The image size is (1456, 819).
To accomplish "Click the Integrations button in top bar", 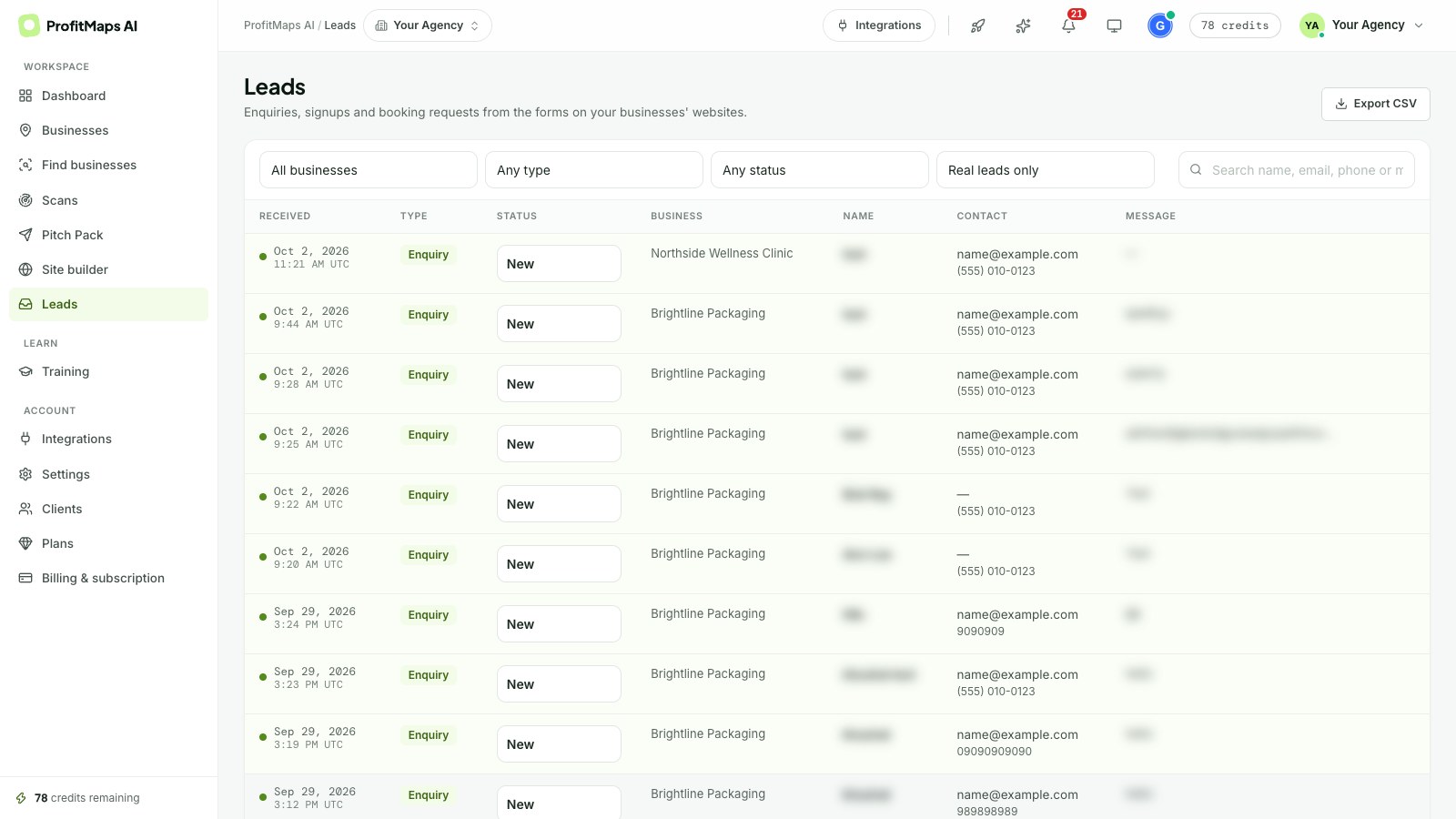I will click(879, 25).
